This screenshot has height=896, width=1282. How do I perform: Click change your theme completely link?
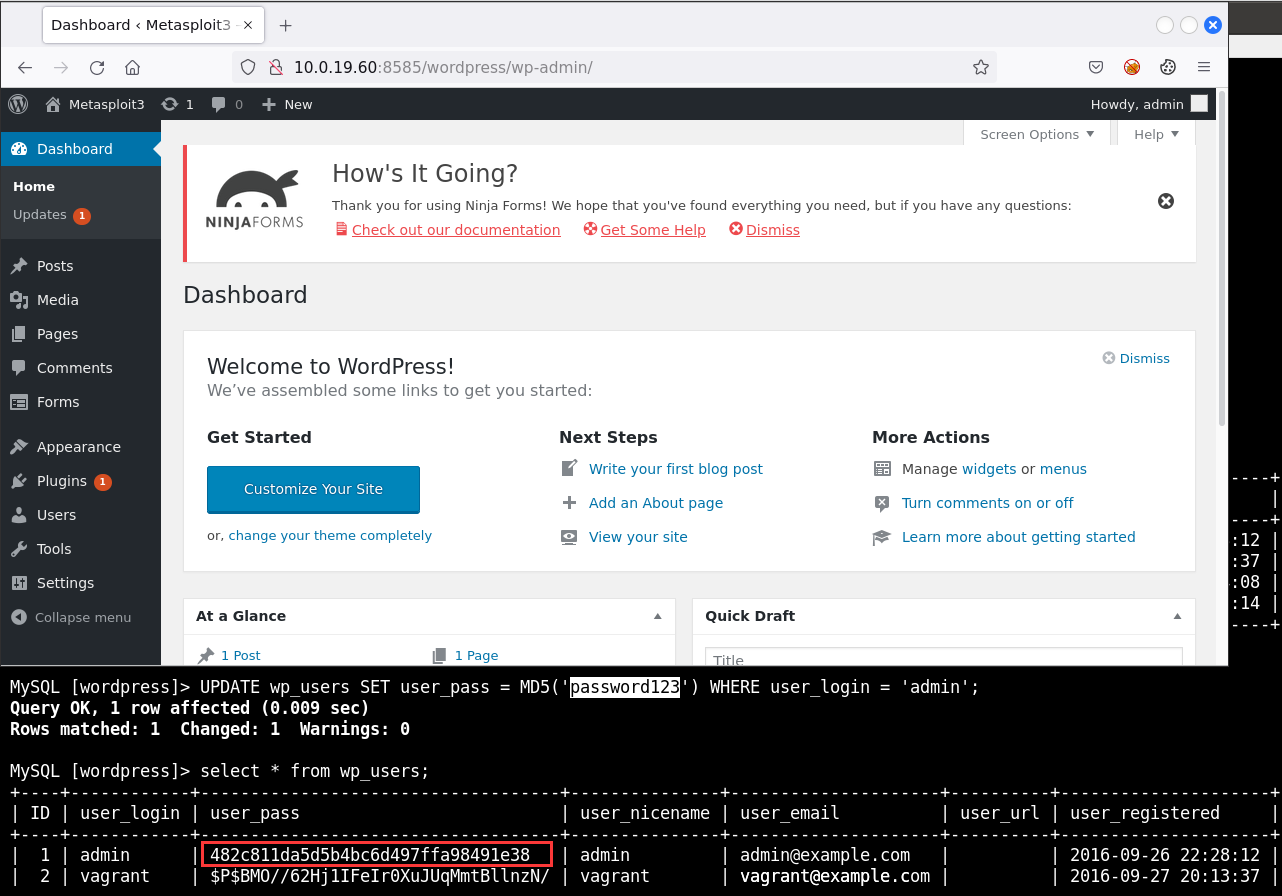[330, 536]
